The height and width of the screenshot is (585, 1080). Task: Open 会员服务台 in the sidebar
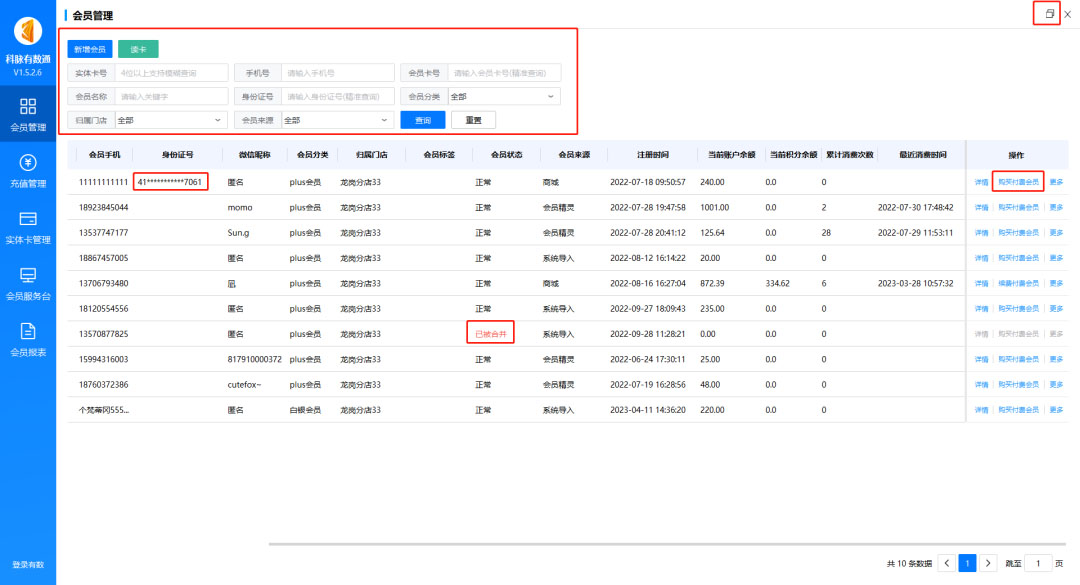(28, 284)
